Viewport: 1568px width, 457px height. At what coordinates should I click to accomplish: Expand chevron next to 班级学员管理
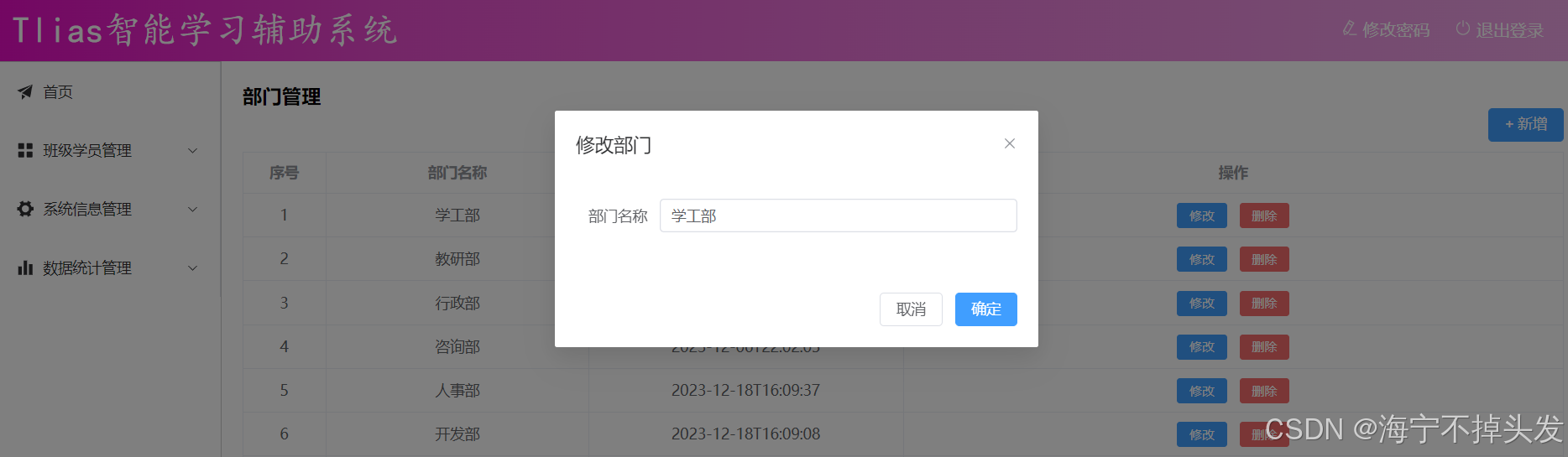click(x=192, y=151)
